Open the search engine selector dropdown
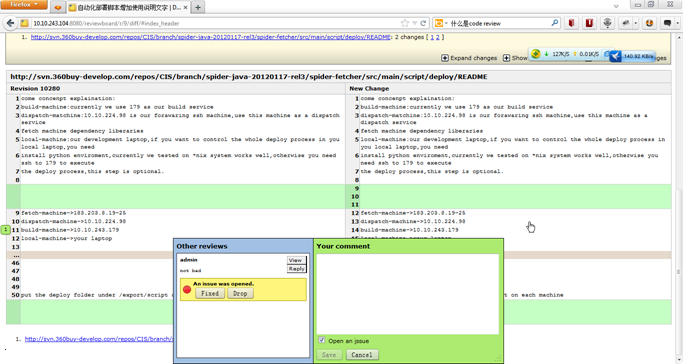The image size is (683, 364). tap(441, 23)
